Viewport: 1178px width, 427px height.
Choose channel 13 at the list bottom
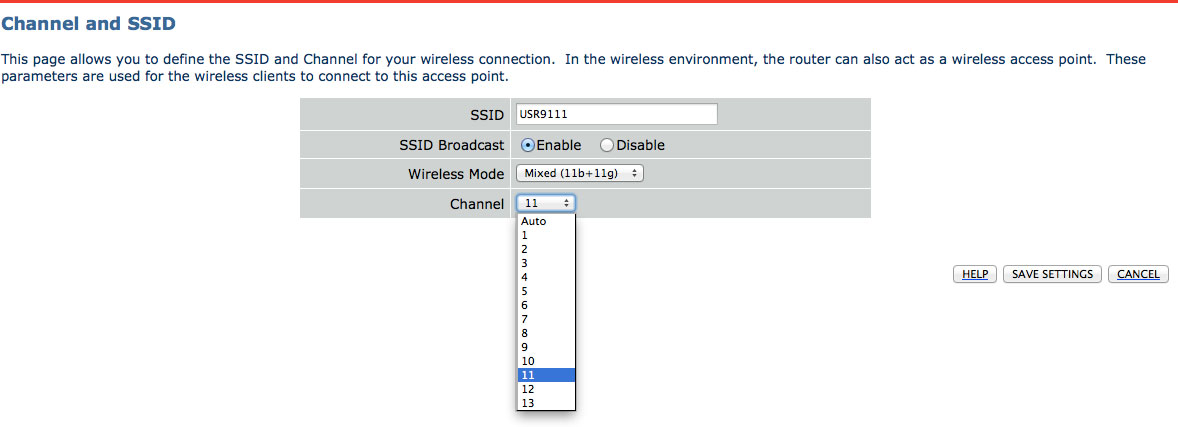pyautogui.click(x=546, y=403)
